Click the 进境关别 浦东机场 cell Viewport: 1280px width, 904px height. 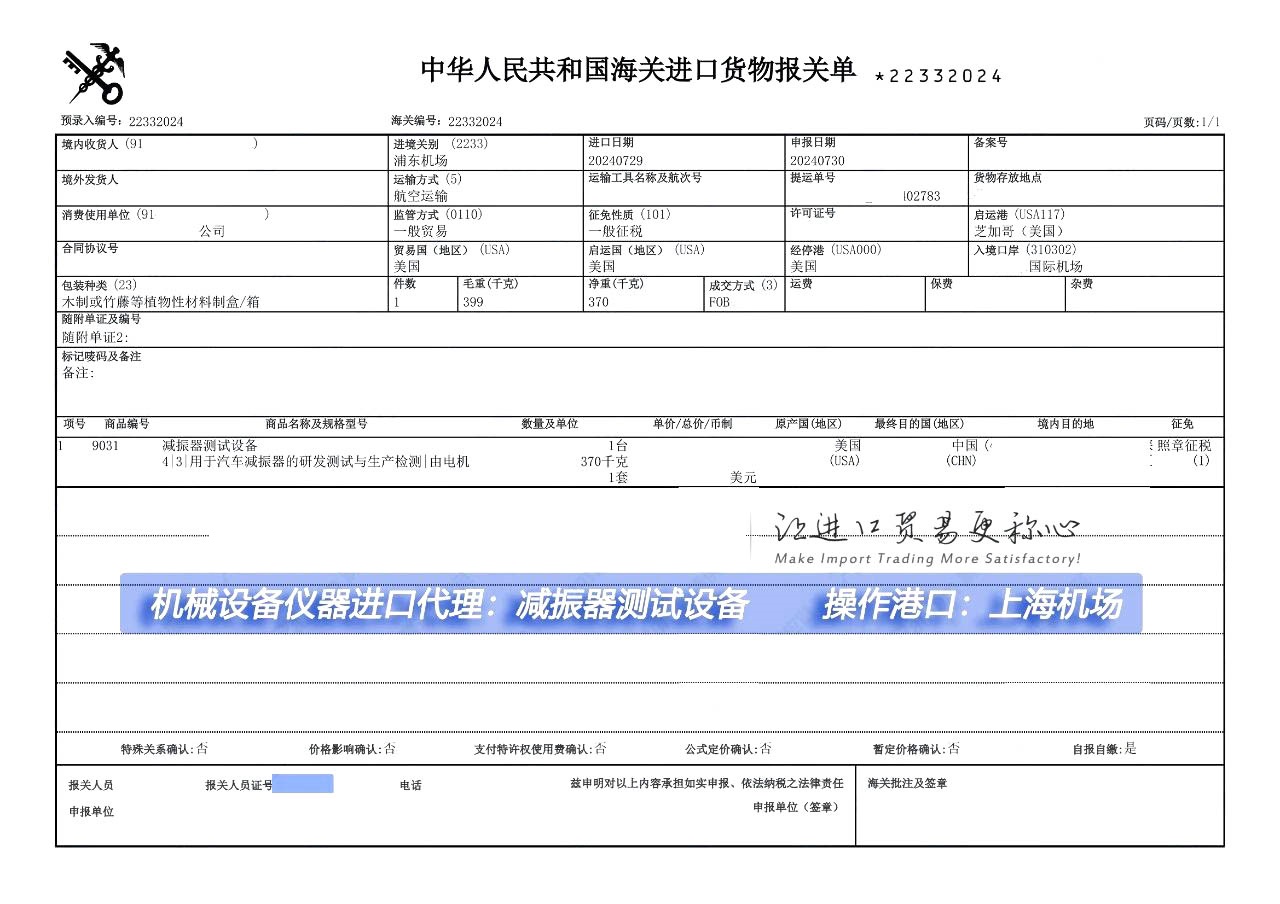[x=421, y=161]
